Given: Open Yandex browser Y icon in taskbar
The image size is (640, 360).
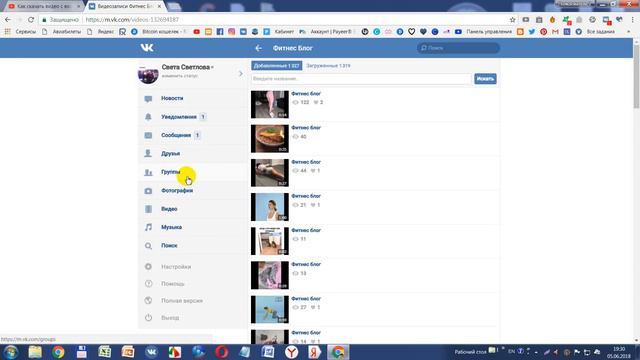Looking at the screenshot, I should coord(291,352).
